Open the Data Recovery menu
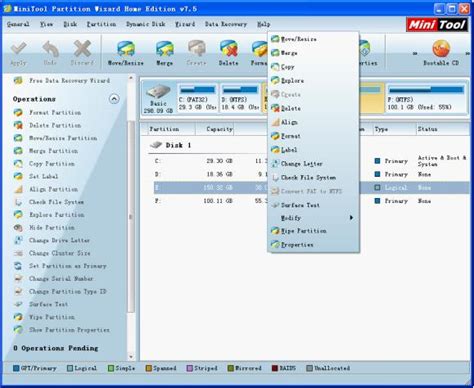This screenshot has height=388, width=474. (x=226, y=24)
